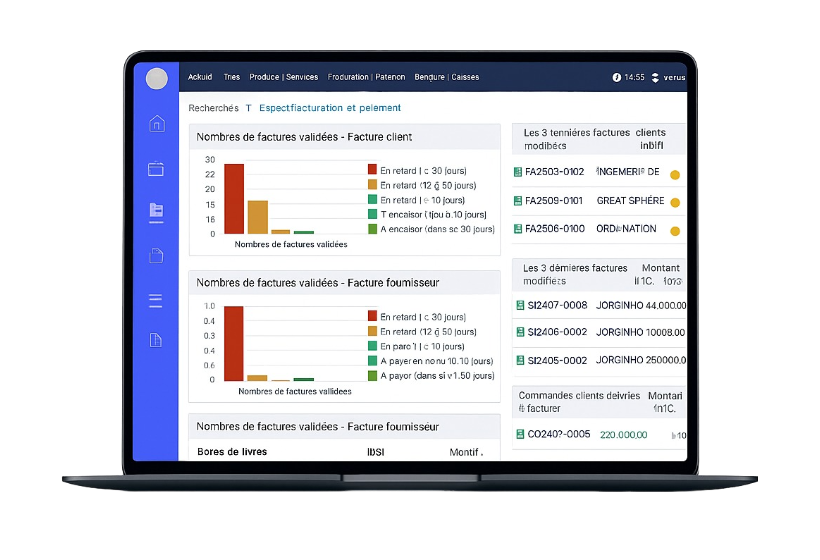
Task: Open the home icon in the sidebar
Action: pyautogui.click(x=156, y=124)
